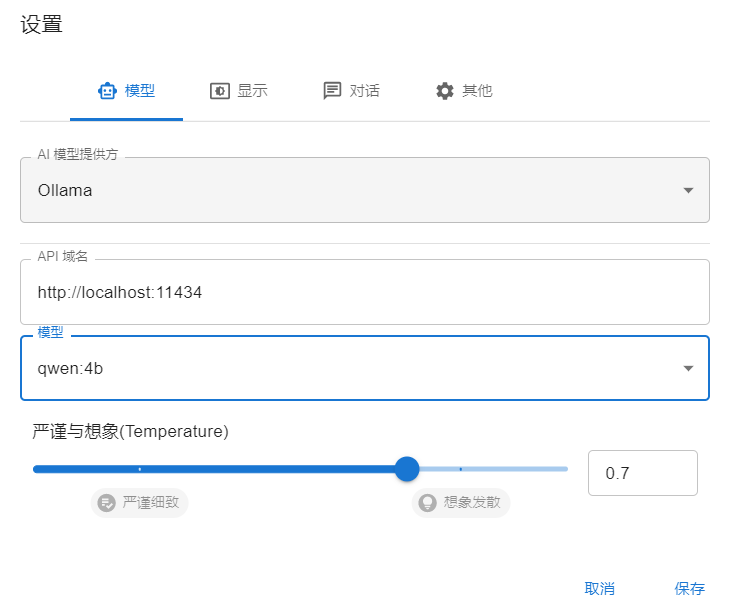Choose the 严谨细致 temperature preset
This screenshot has width=731, height=613.
pos(140,502)
